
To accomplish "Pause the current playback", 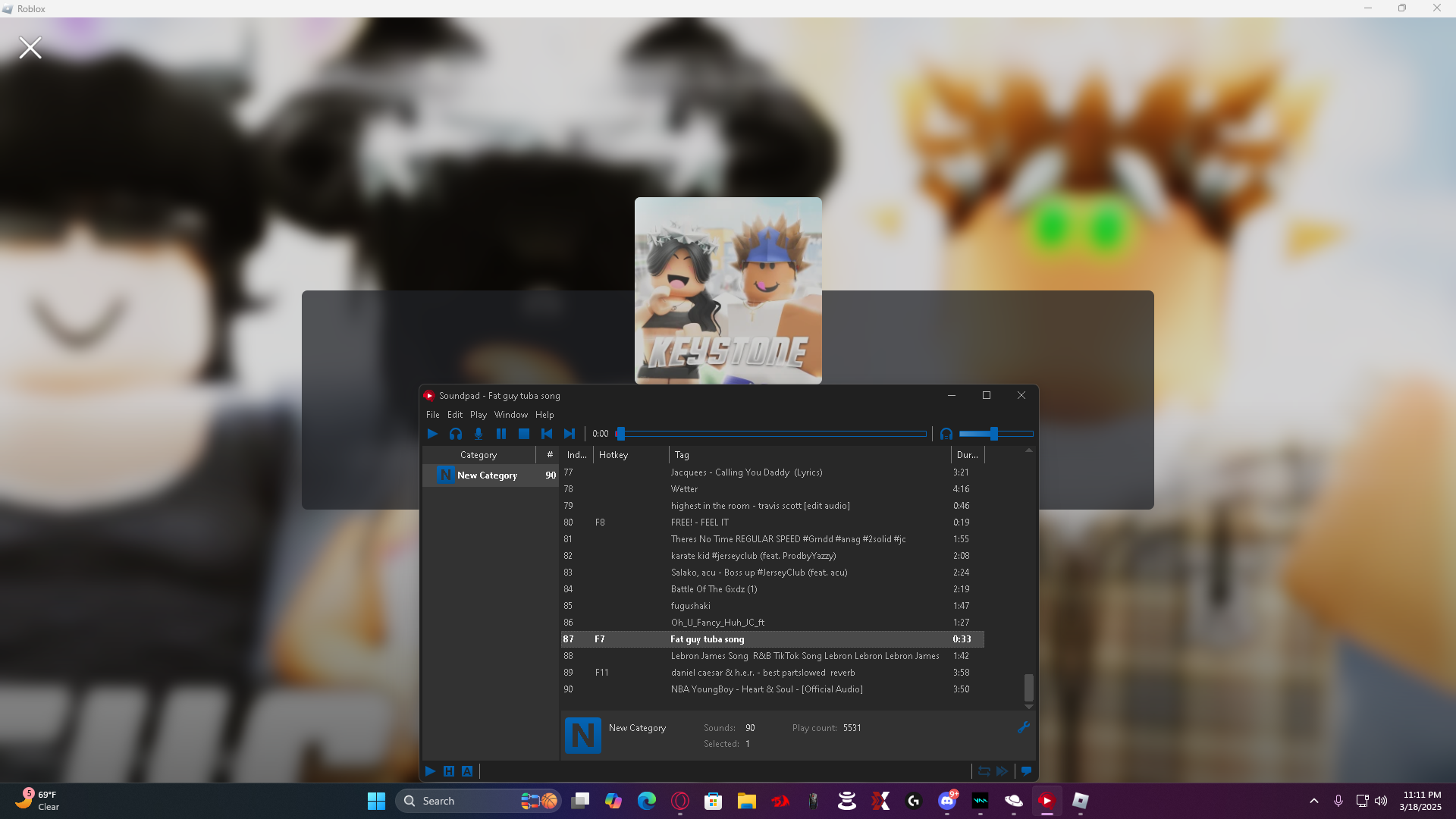I will [501, 434].
